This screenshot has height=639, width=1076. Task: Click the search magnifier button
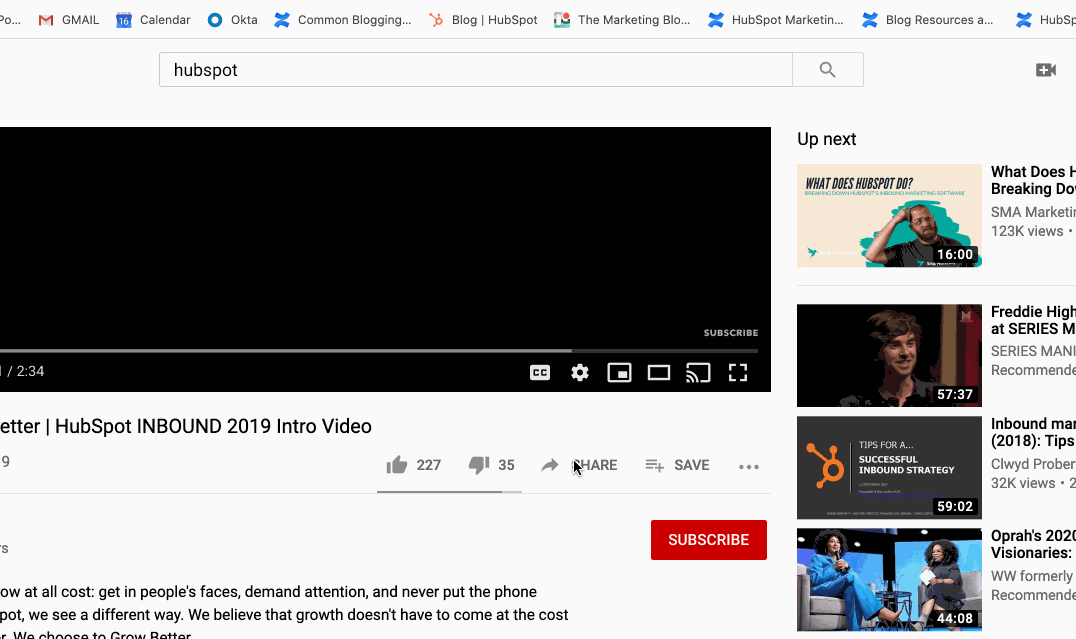(828, 69)
